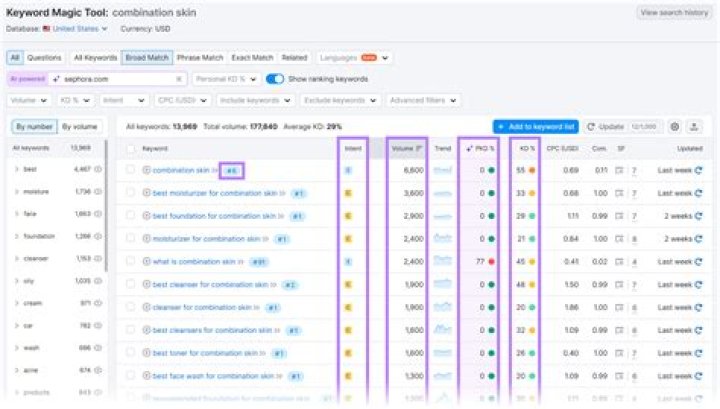Screen dimensions: 720x409
Task: Select Phrase Match tab
Action: coord(200,58)
